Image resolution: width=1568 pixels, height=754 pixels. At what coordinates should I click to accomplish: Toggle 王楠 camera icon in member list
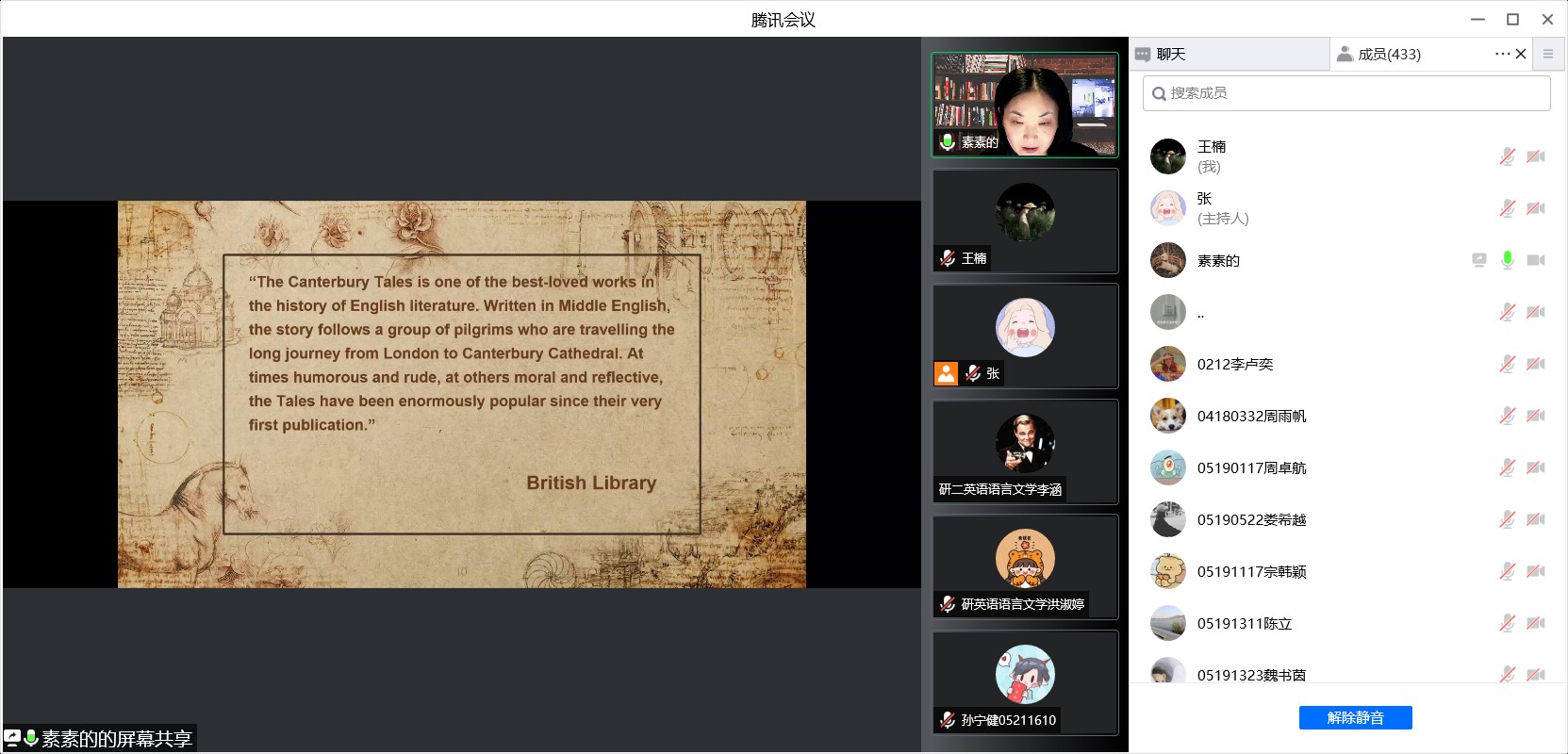point(1536,156)
